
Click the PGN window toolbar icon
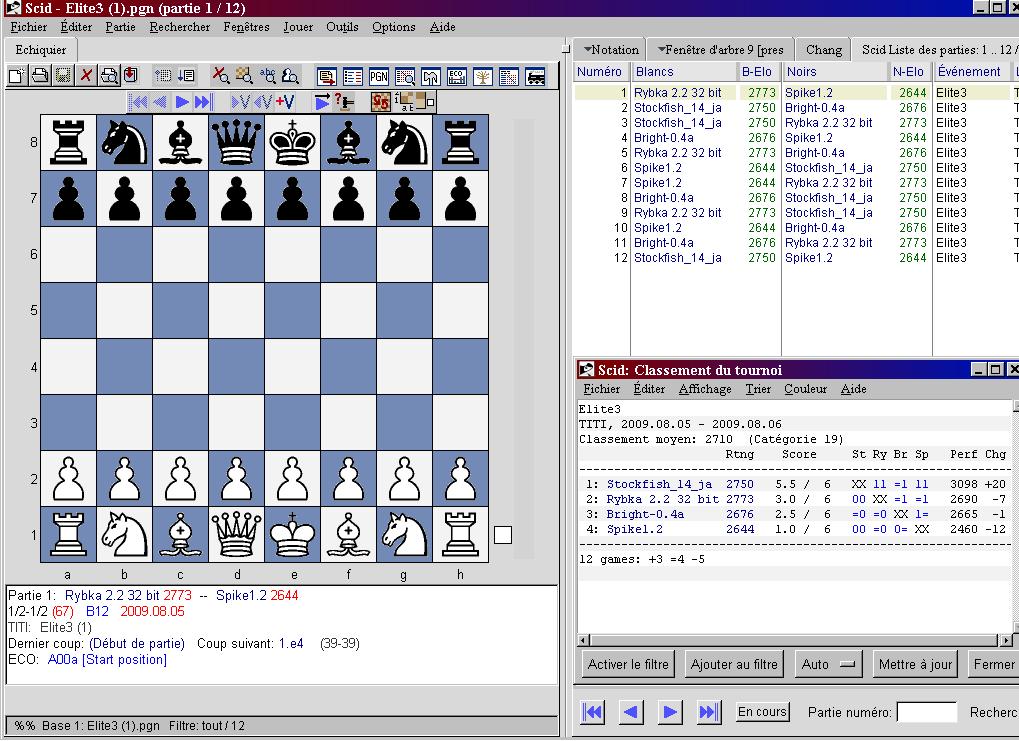pos(379,76)
